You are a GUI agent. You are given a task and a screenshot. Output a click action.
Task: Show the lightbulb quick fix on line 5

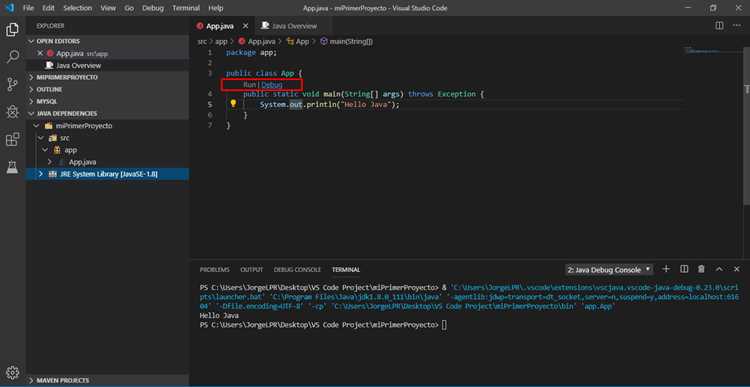[x=233, y=103]
